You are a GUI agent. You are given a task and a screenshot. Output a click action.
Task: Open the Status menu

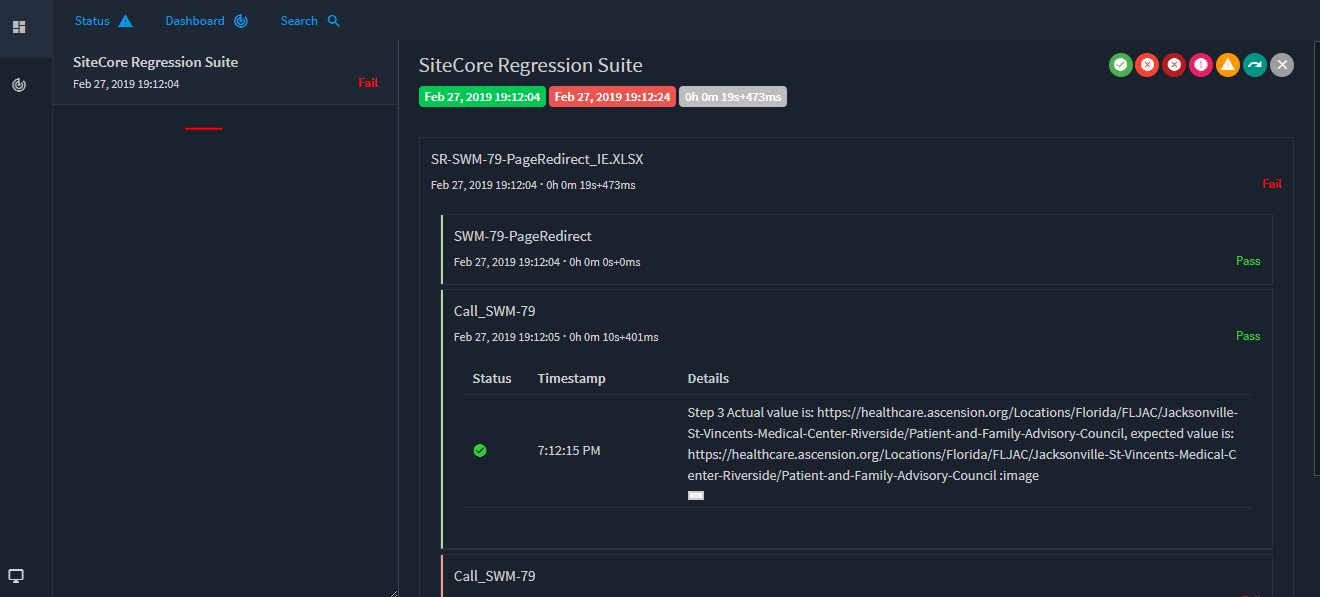click(x=104, y=21)
